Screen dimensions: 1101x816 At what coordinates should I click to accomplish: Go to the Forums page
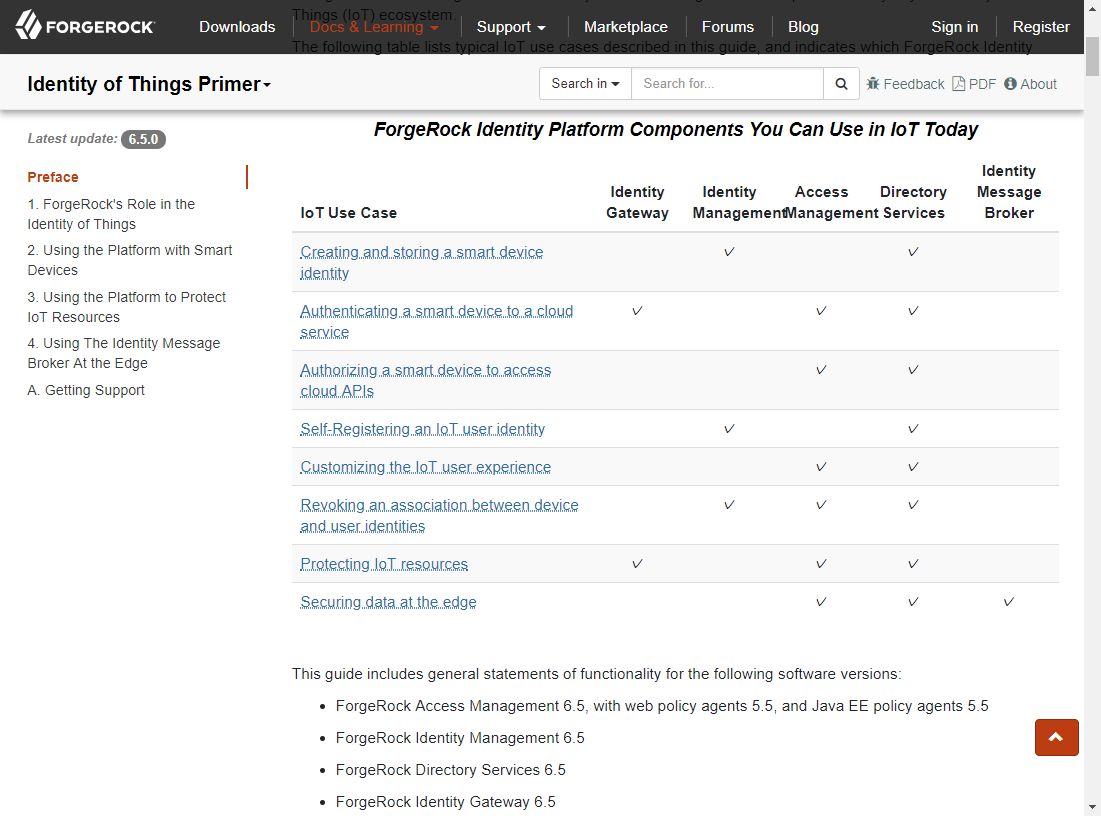728,27
